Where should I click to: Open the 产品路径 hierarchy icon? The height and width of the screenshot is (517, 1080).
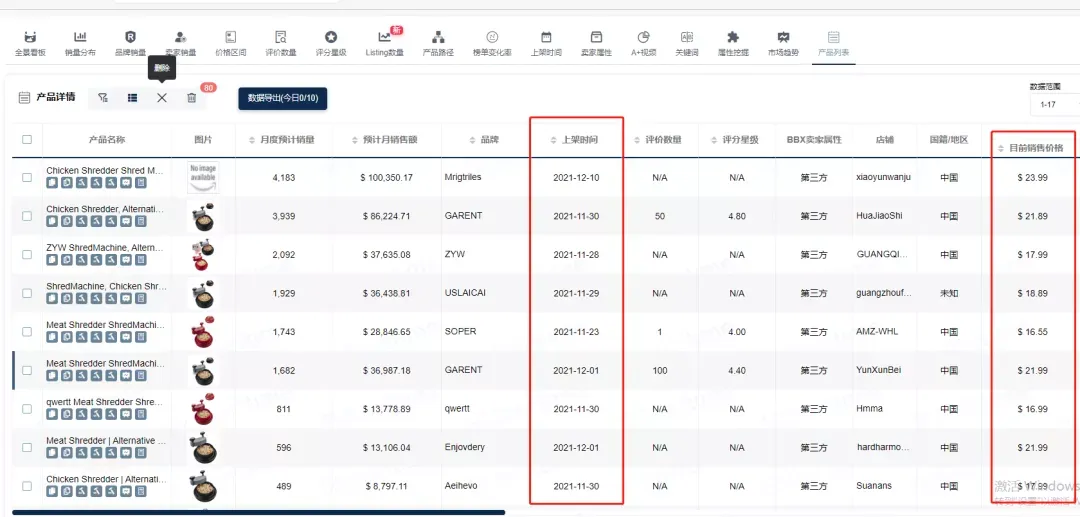(x=437, y=37)
